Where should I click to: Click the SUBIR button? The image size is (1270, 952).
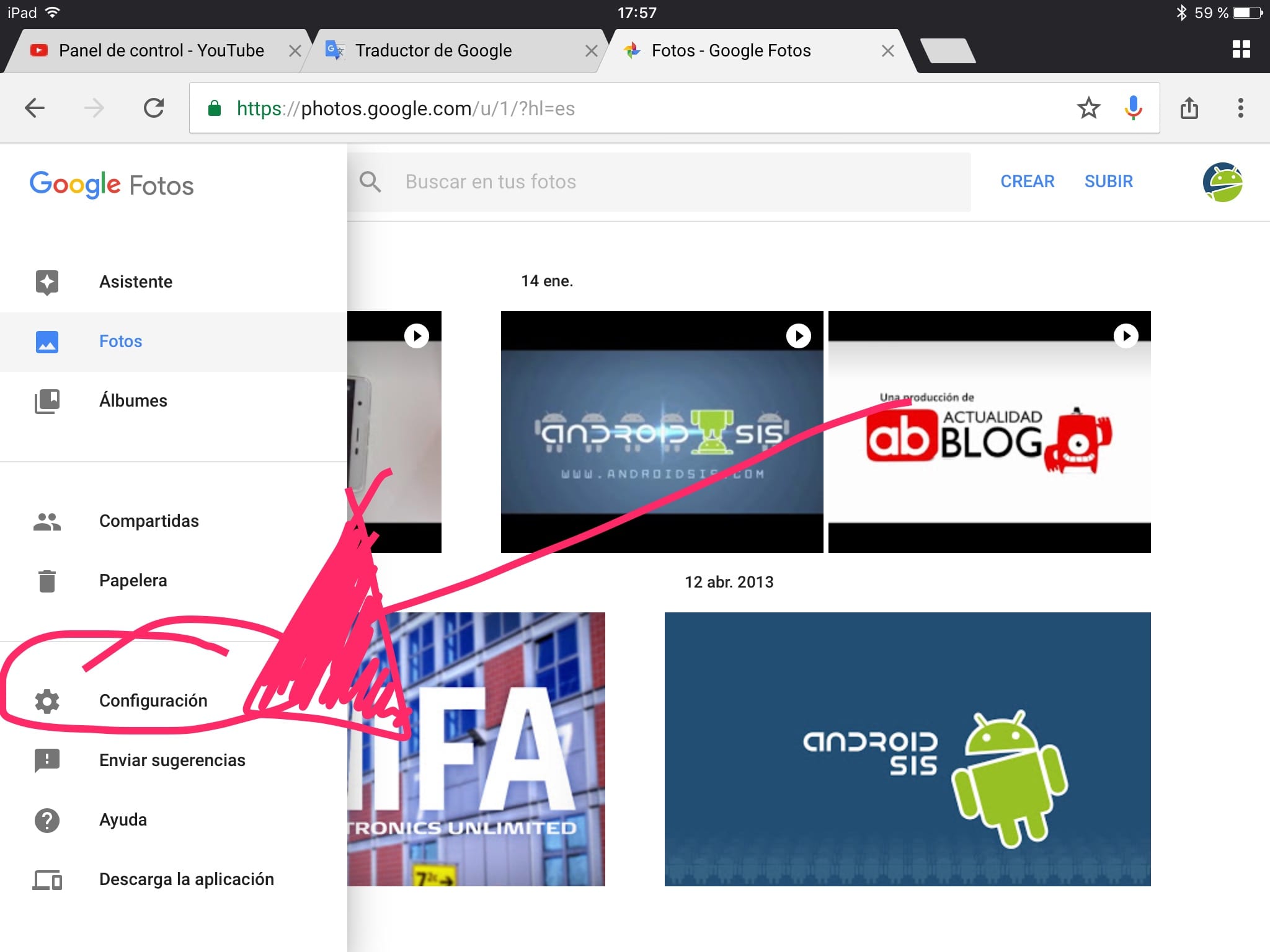click(x=1109, y=182)
